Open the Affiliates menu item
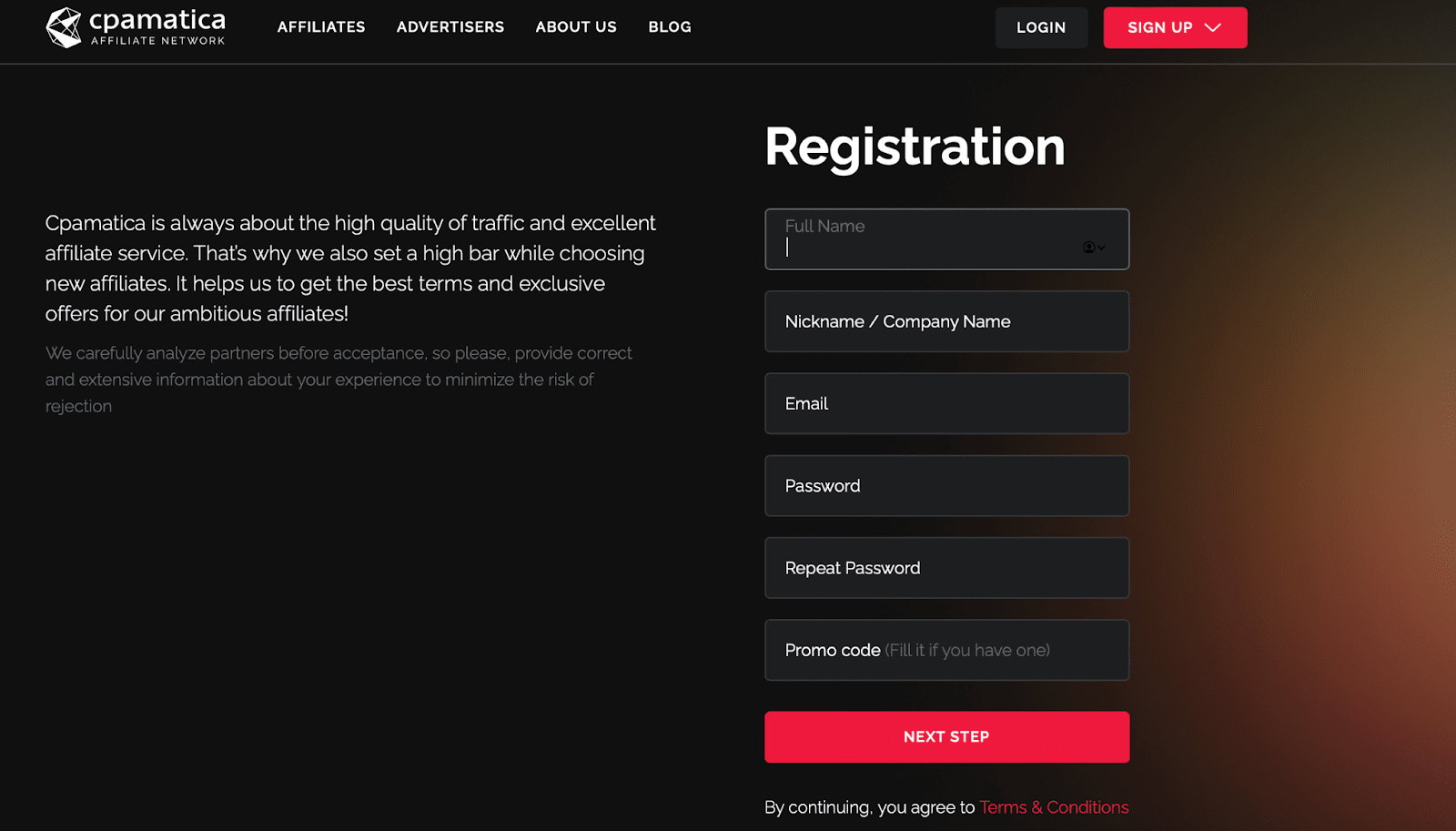Viewport: 1456px width, 831px height. [x=321, y=27]
